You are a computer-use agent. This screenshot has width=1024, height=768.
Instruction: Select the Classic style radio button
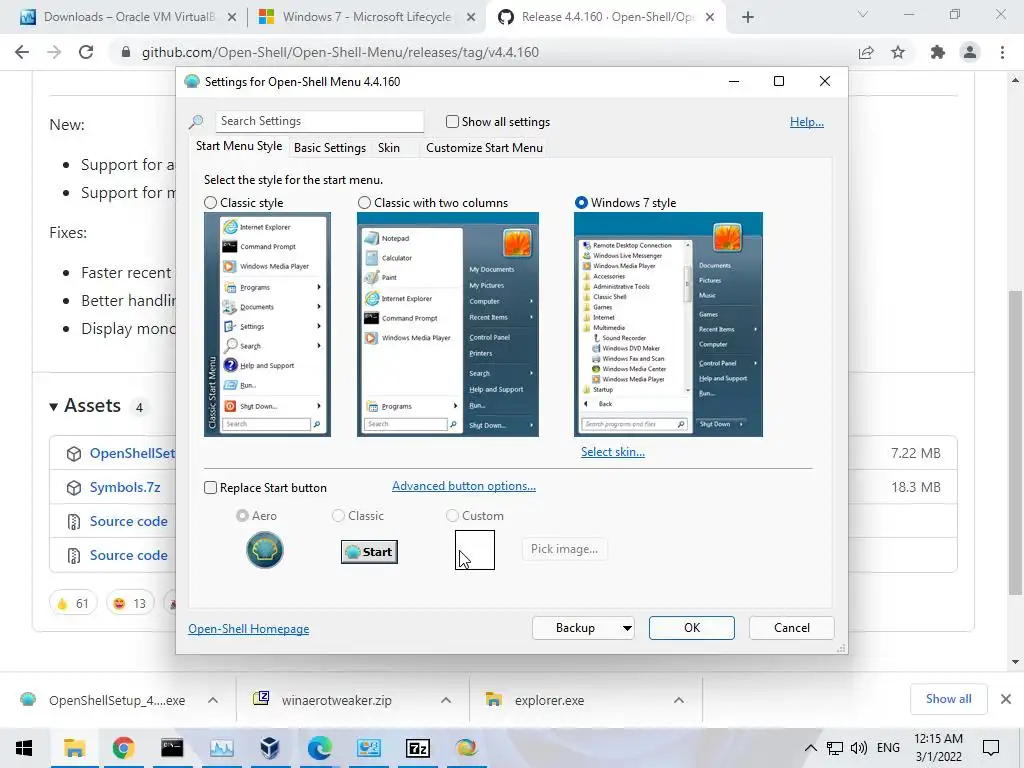pos(210,203)
